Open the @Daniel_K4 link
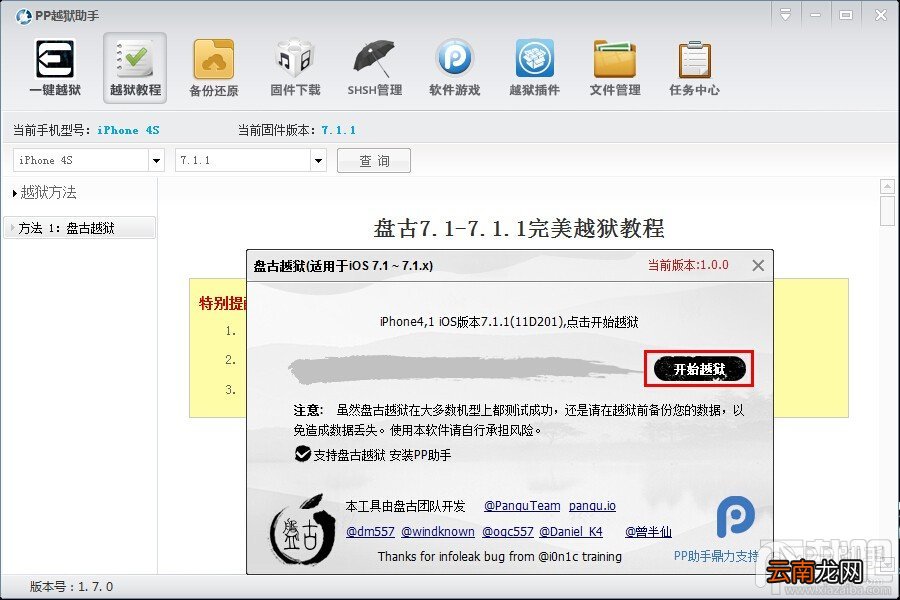900x600 pixels. pyautogui.click(x=571, y=532)
